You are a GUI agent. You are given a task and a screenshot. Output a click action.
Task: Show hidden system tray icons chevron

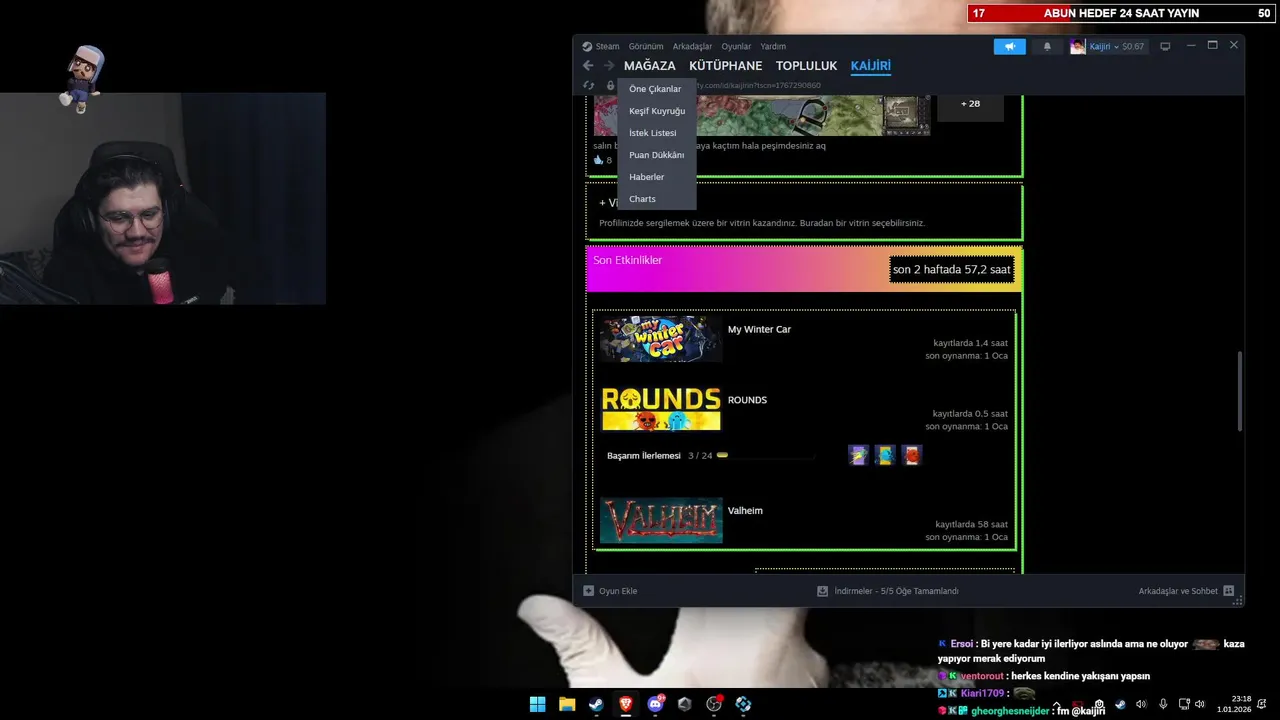point(1057,704)
